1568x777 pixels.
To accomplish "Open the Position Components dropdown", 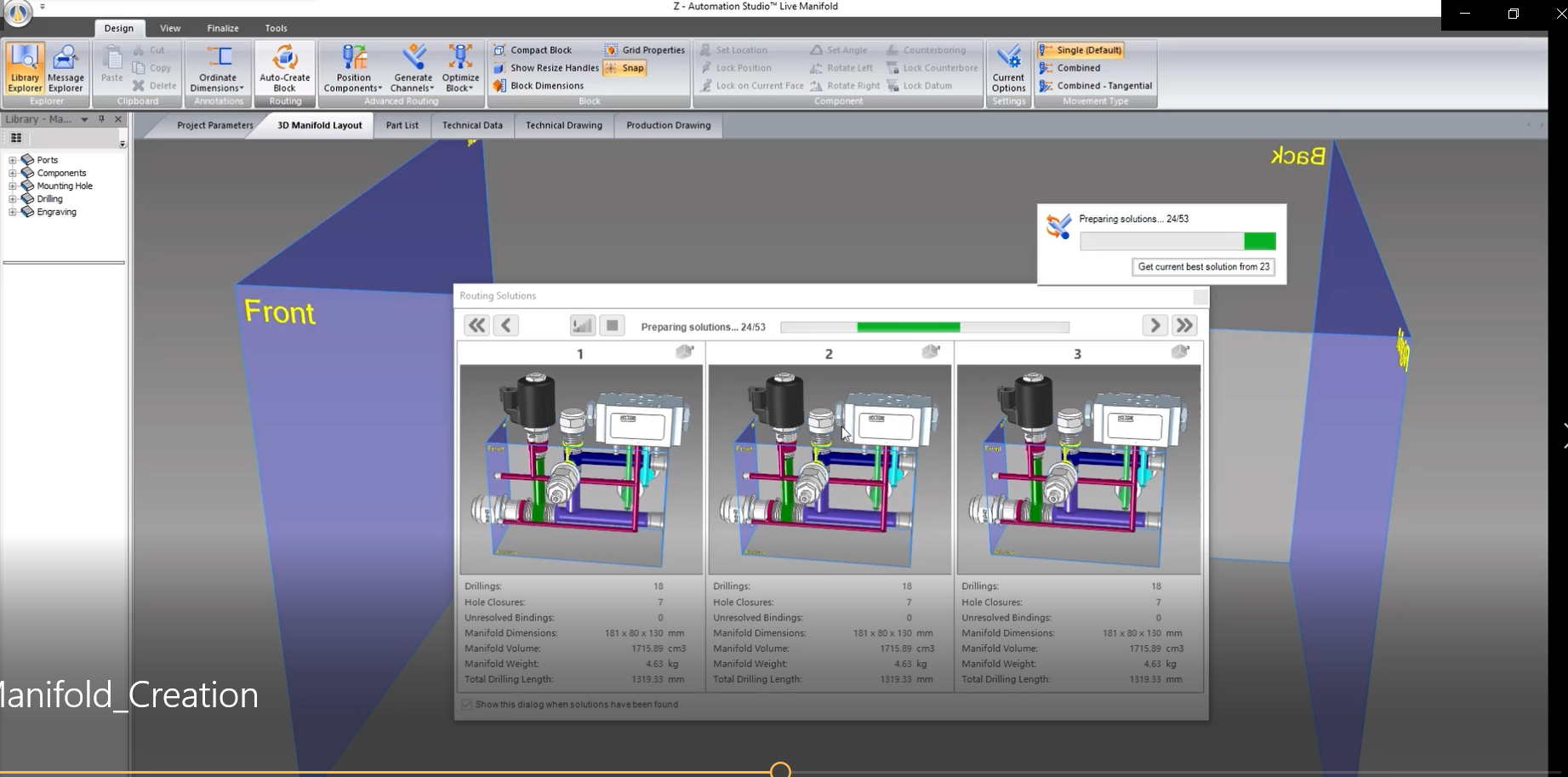I will pyautogui.click(x=353, y=68).
